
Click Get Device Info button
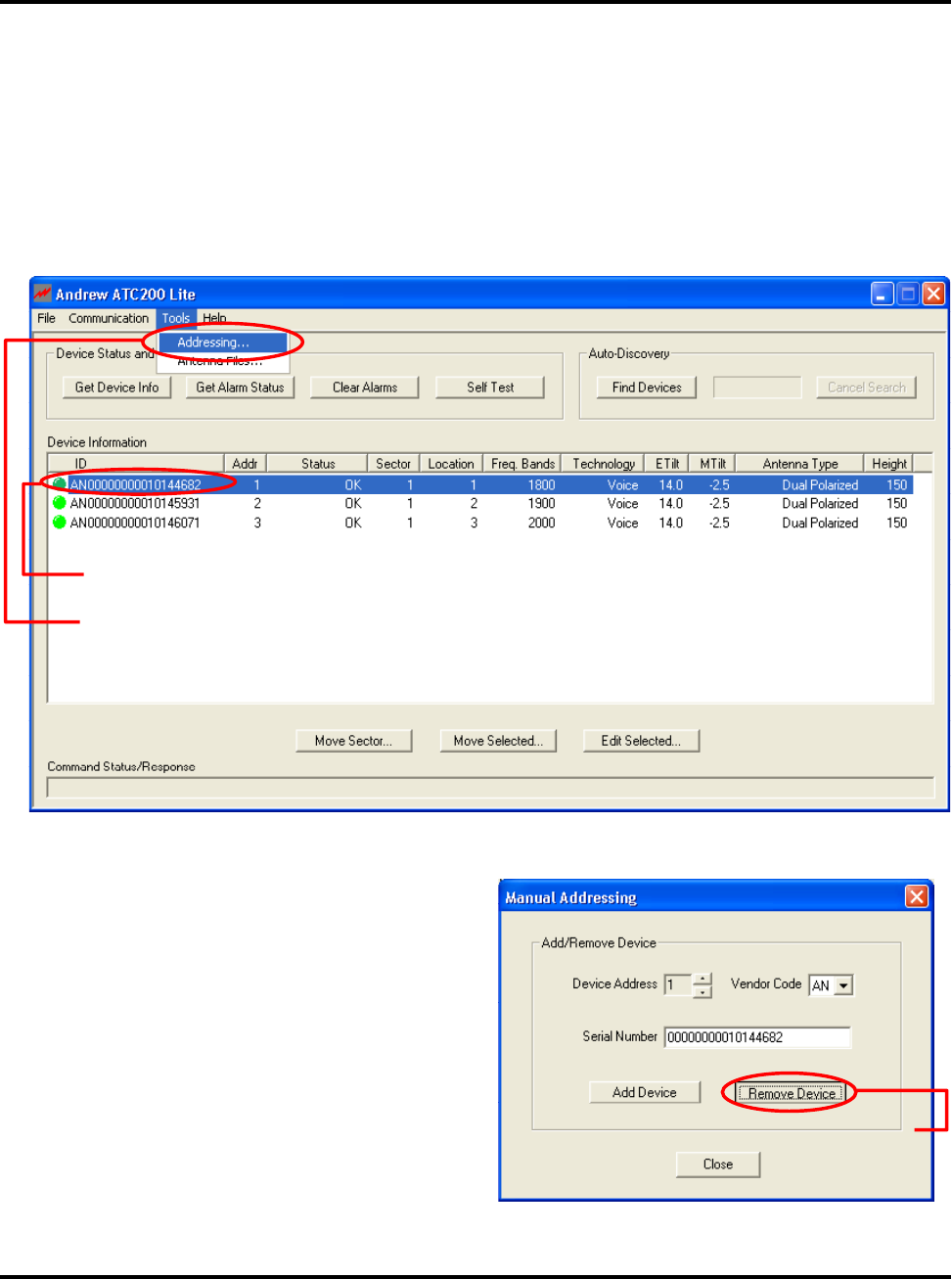(x=116, y=388)
